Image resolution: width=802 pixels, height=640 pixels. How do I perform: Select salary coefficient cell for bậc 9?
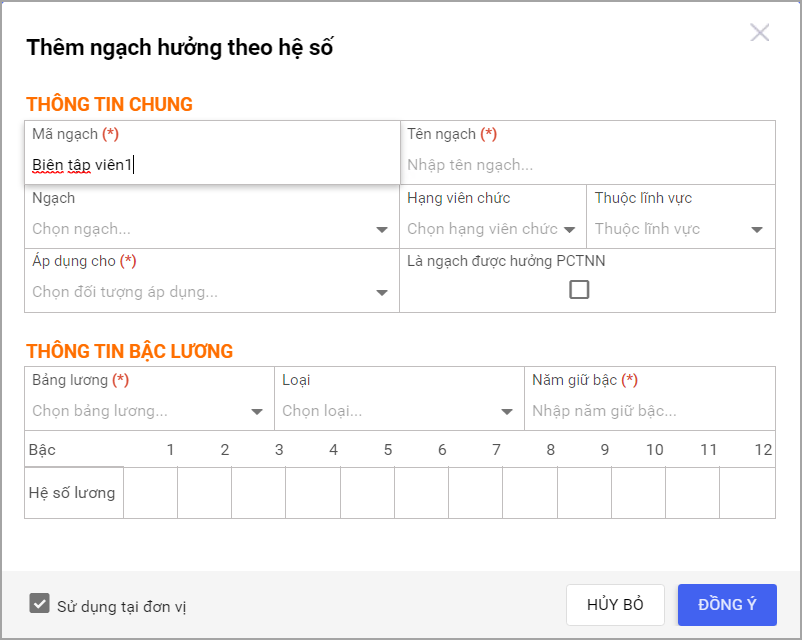[584, 493]
